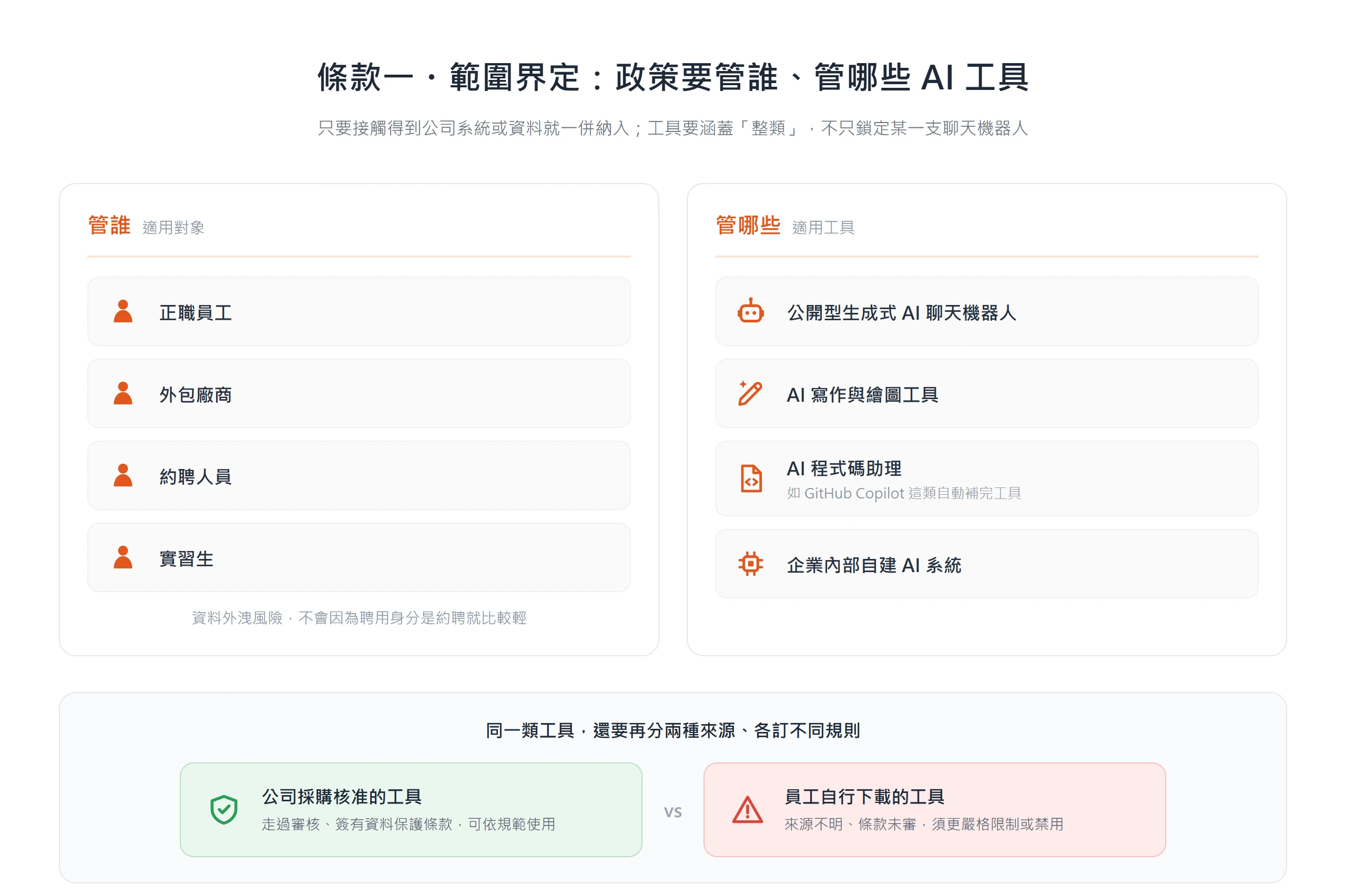Viewport: 1346px width, 896px height.
Task: Click the code file icon for AI 程式碼助理
Action: [751, 478]
